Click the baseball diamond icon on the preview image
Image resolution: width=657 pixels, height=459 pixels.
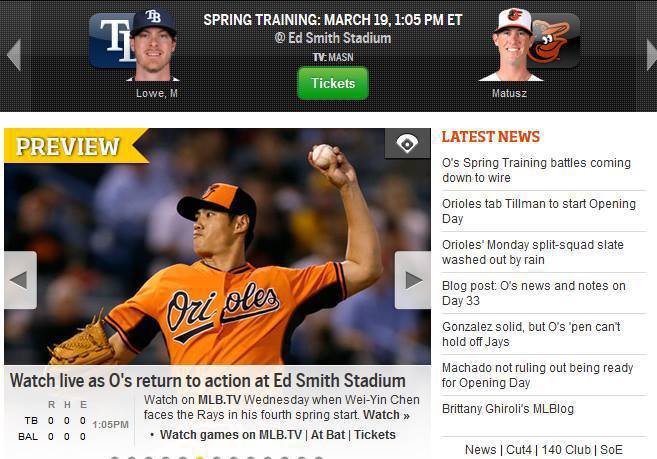click(407, 144)
